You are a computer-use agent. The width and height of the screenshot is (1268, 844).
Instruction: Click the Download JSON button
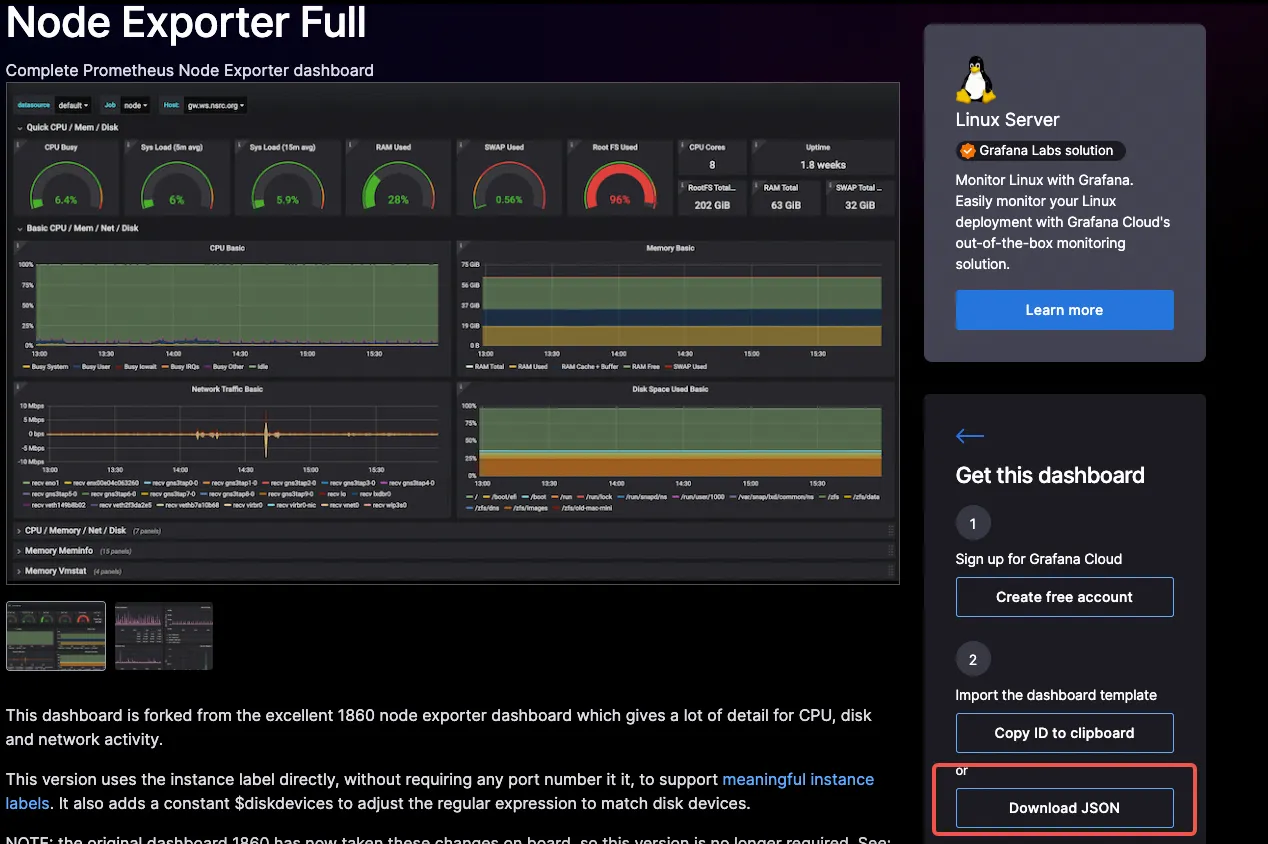click(1064, 808)
